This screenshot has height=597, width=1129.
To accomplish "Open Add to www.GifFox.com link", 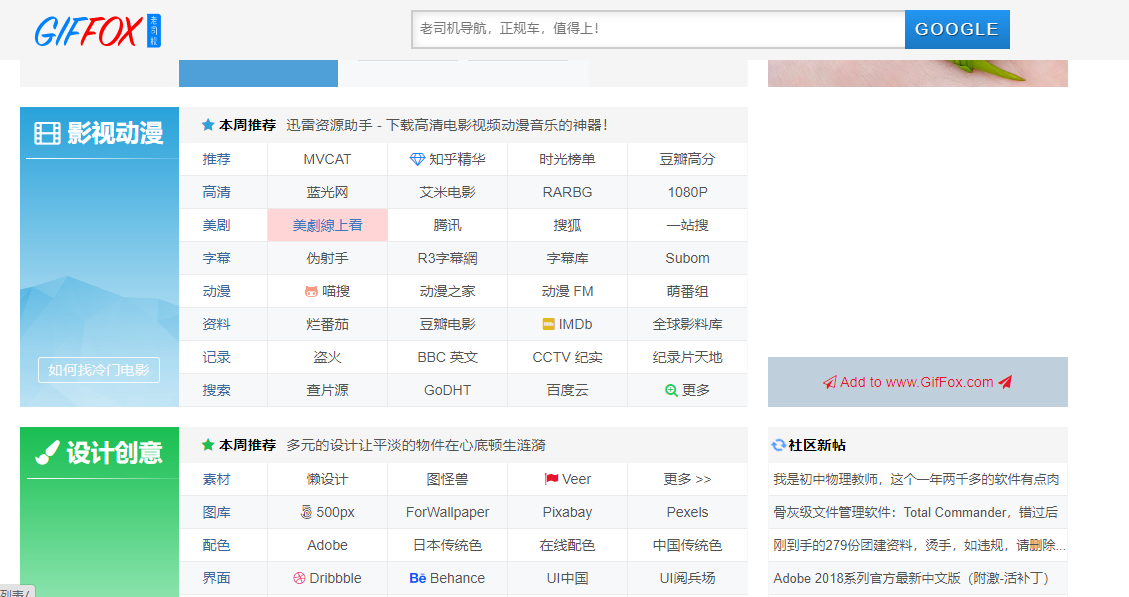I will point(917,382).
